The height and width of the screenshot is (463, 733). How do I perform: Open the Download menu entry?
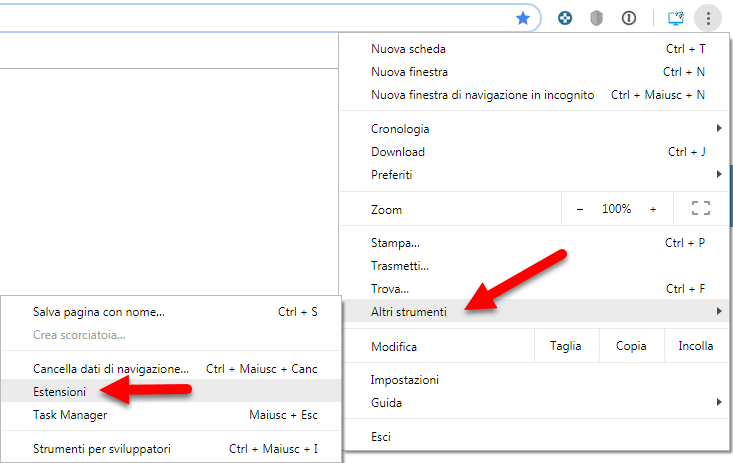534,152
